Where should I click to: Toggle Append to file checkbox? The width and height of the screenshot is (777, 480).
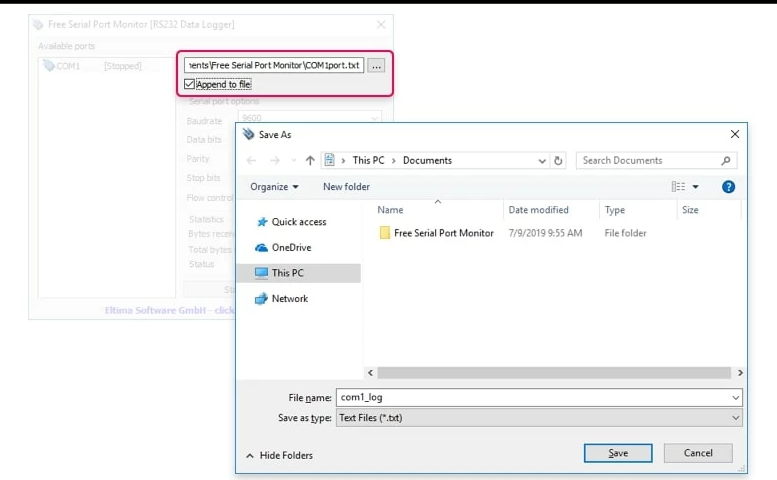point(189,84)
